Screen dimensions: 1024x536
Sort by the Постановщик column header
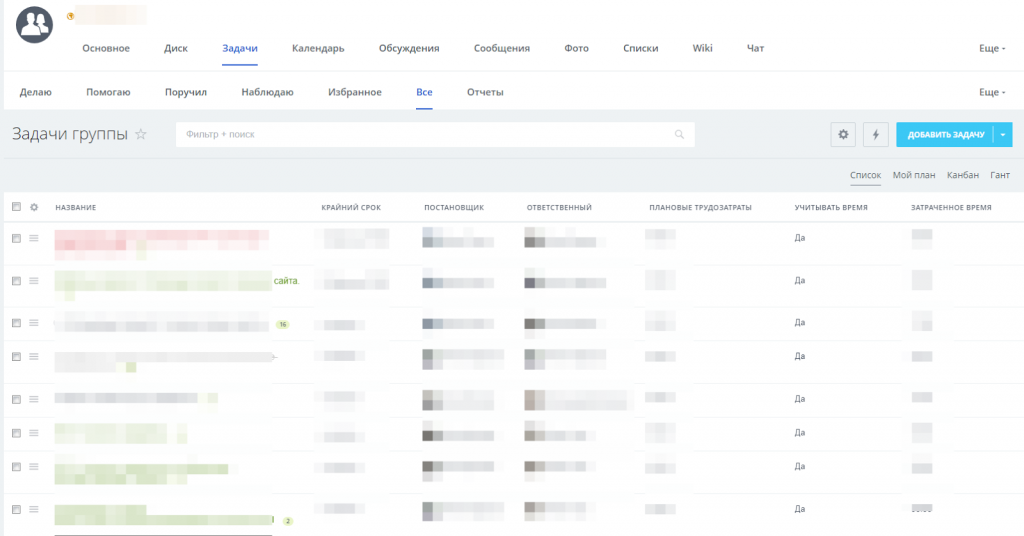point(454,208)
